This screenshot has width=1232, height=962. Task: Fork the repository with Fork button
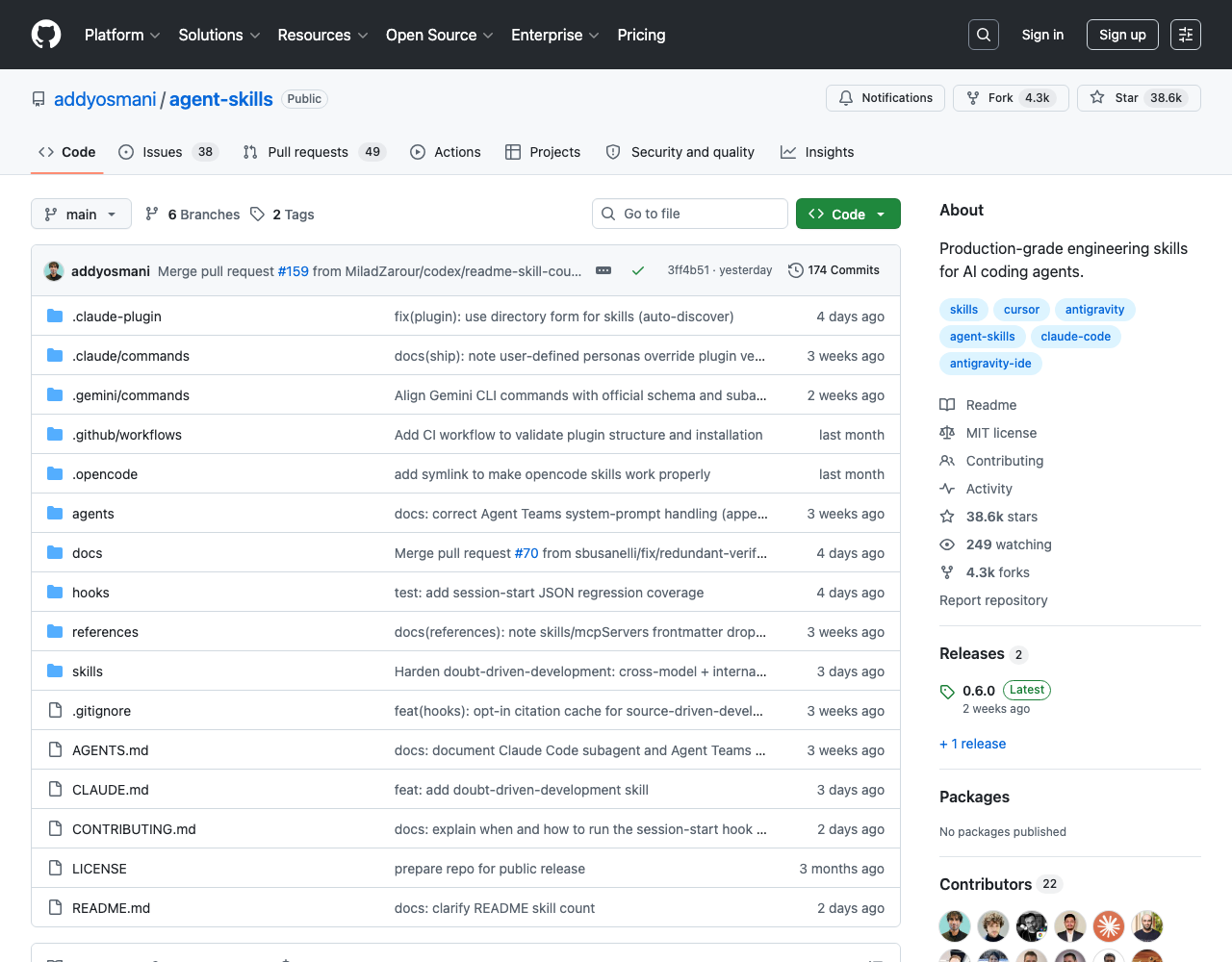pyautogui.click(x=1011, y=98)
